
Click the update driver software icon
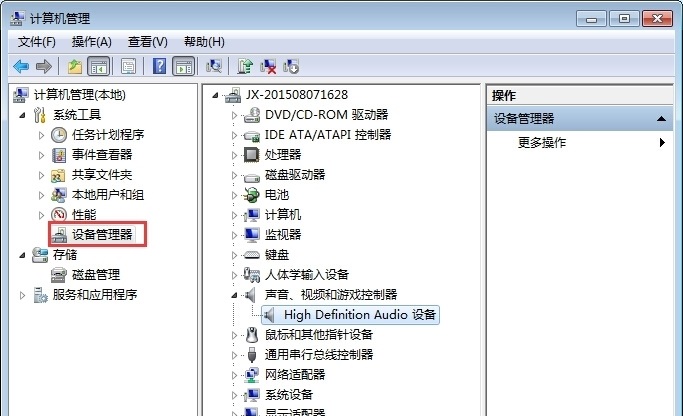[245, 67]
